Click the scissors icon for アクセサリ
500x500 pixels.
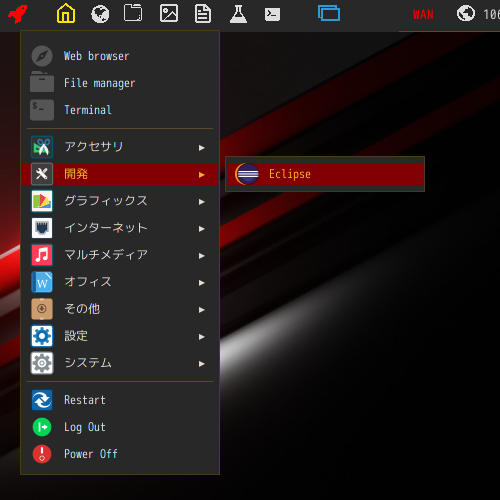pyautogui.click(x=42, y=147)
